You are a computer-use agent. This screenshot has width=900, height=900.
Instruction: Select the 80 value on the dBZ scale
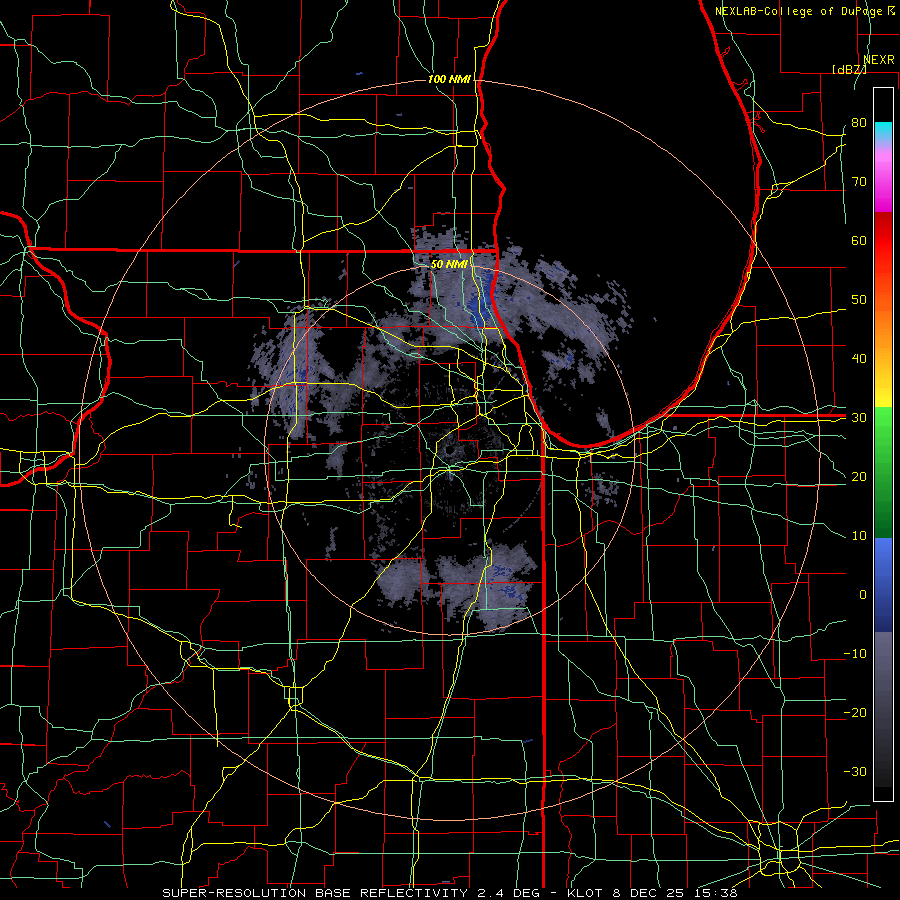859,123
